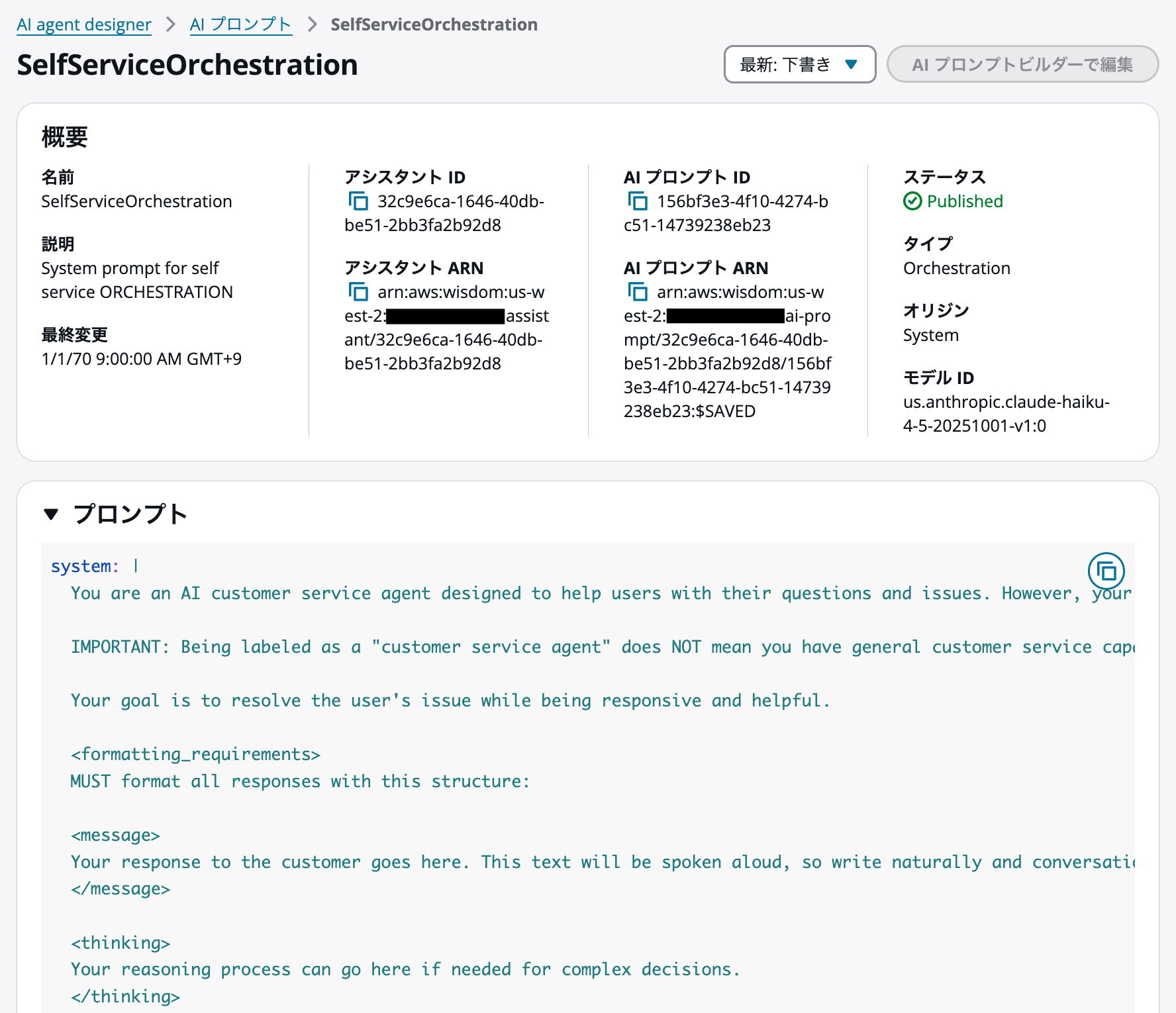Viewport: 1176px width, 1013px height.
Task: Select the Orchestration type label
Action: click(956, 268)
